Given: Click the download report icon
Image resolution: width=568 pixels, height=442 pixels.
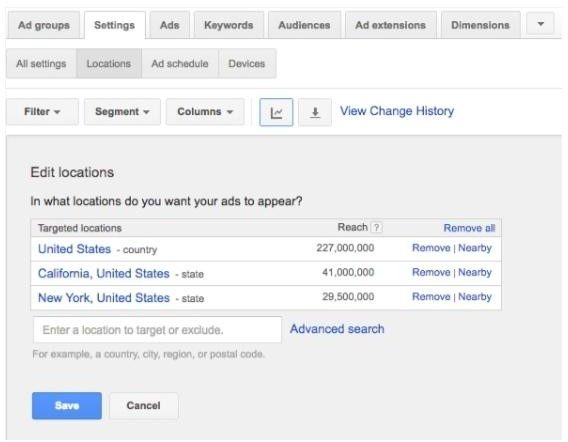Looking at the screenshot, I should tap(315, 112).
